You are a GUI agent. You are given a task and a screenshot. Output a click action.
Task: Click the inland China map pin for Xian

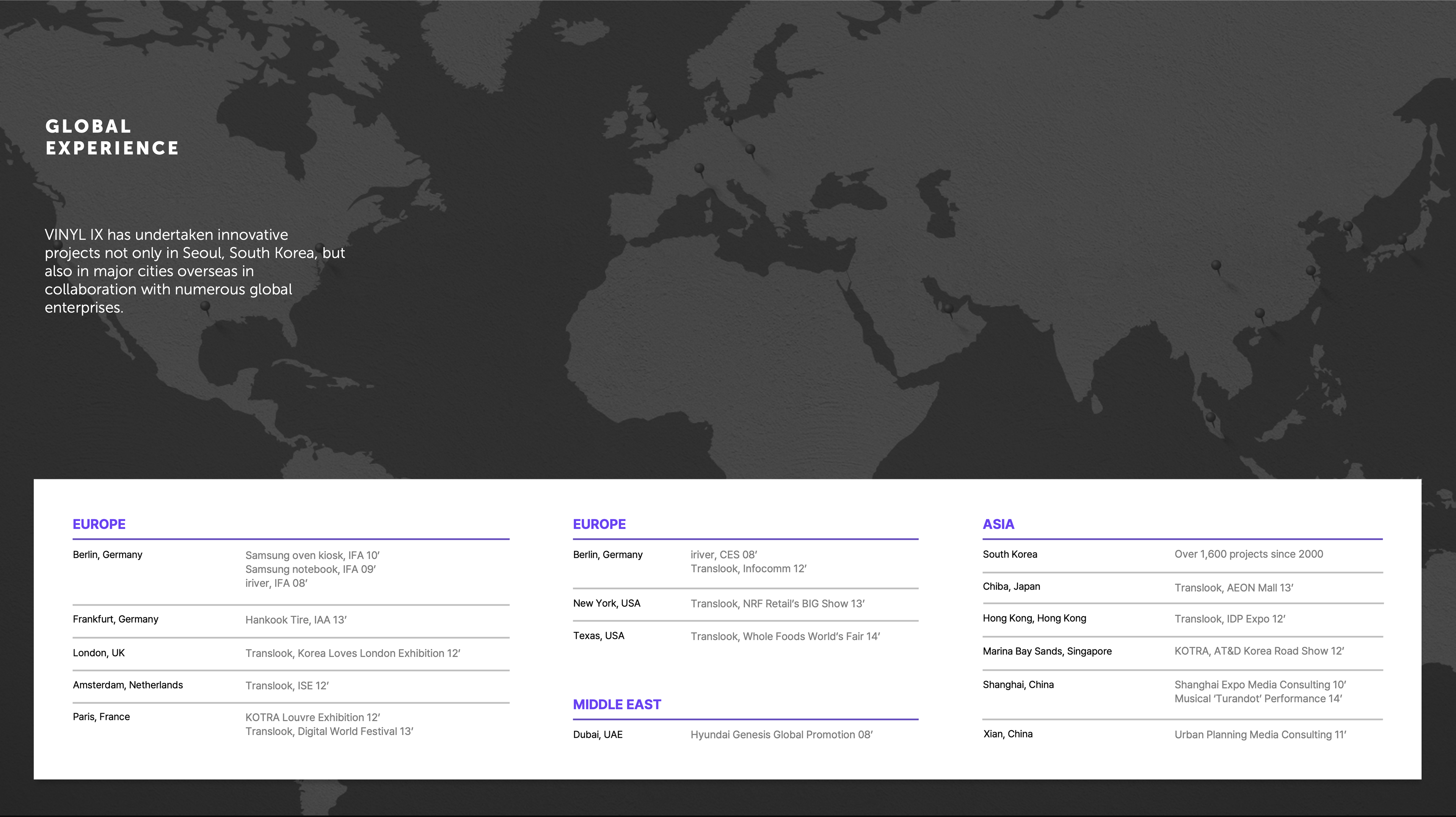tap(1216, 265)
